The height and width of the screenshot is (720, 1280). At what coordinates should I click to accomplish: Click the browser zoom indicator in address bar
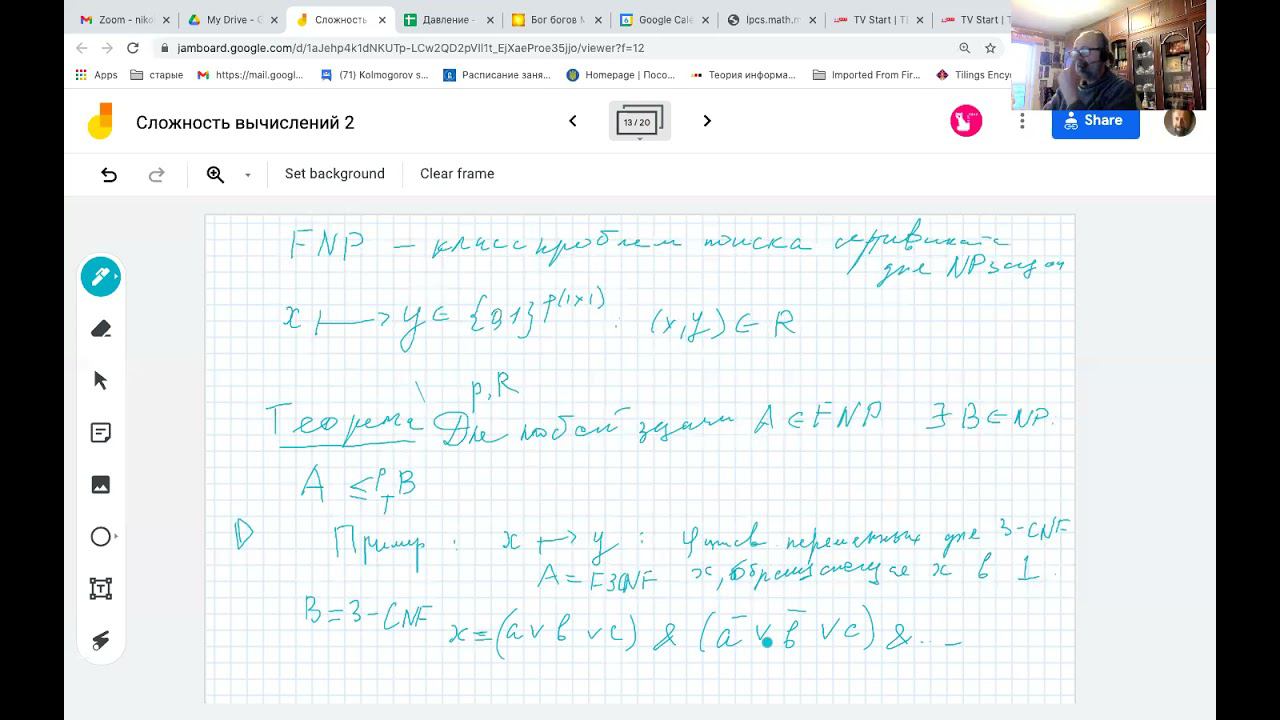pyautogui.click(x=964, y=48)
